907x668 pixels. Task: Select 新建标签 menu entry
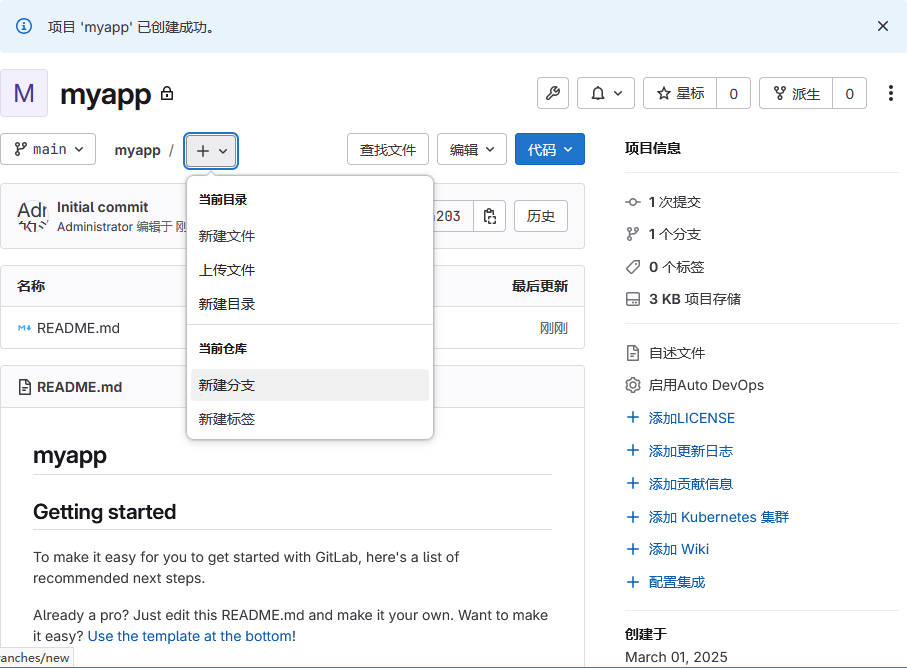tap(227, 419)
